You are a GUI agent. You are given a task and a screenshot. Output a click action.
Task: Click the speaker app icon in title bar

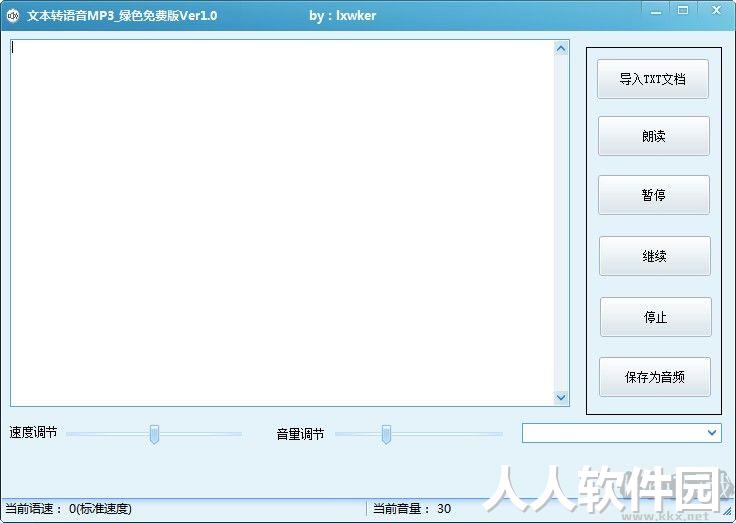13,16
